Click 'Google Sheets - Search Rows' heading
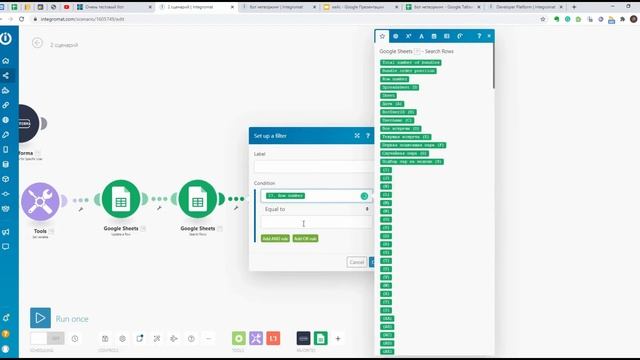This screenshot has height=360, width=640. [x=416, y=51]
